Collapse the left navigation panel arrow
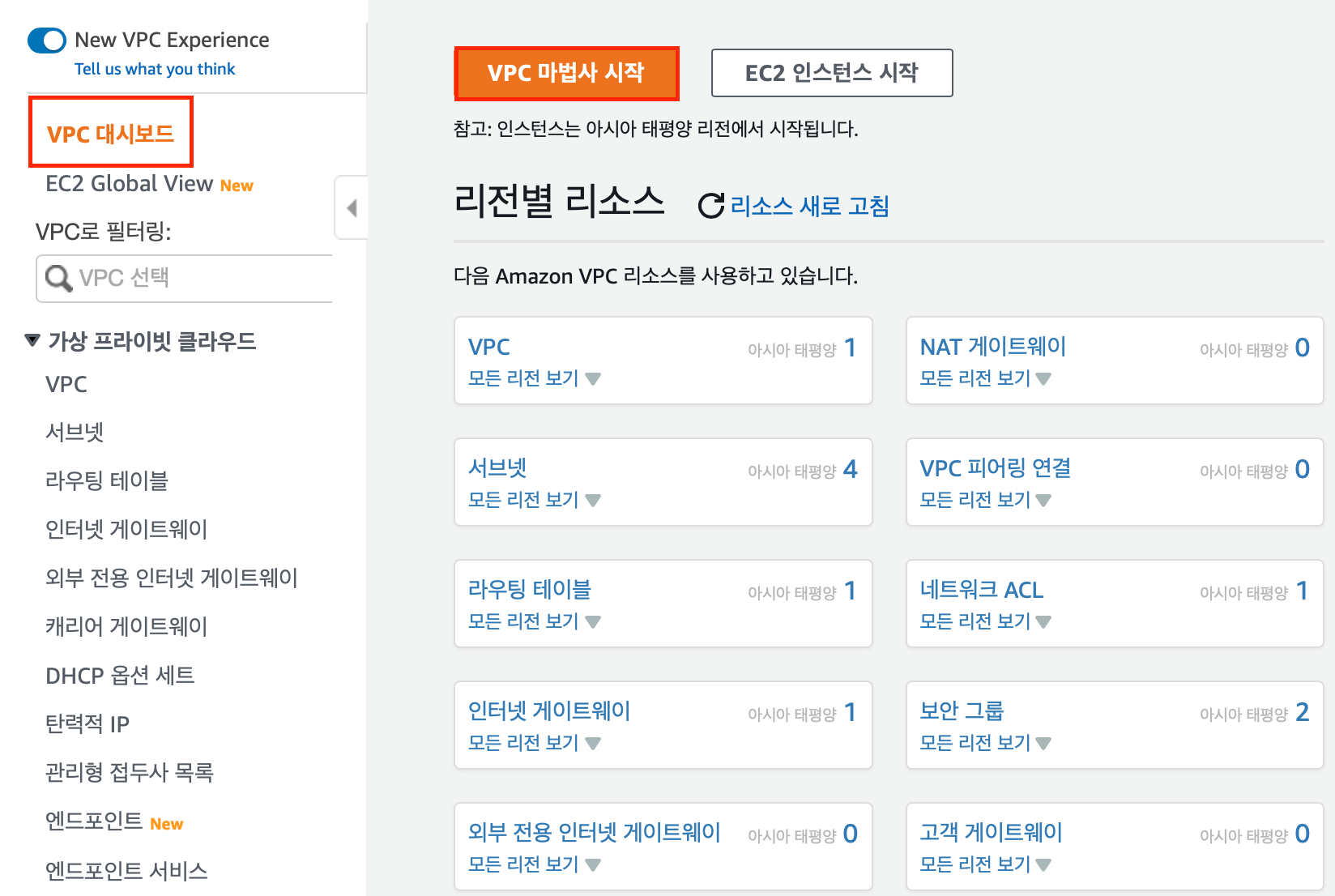1335x896 pixels. coord(352,208)
